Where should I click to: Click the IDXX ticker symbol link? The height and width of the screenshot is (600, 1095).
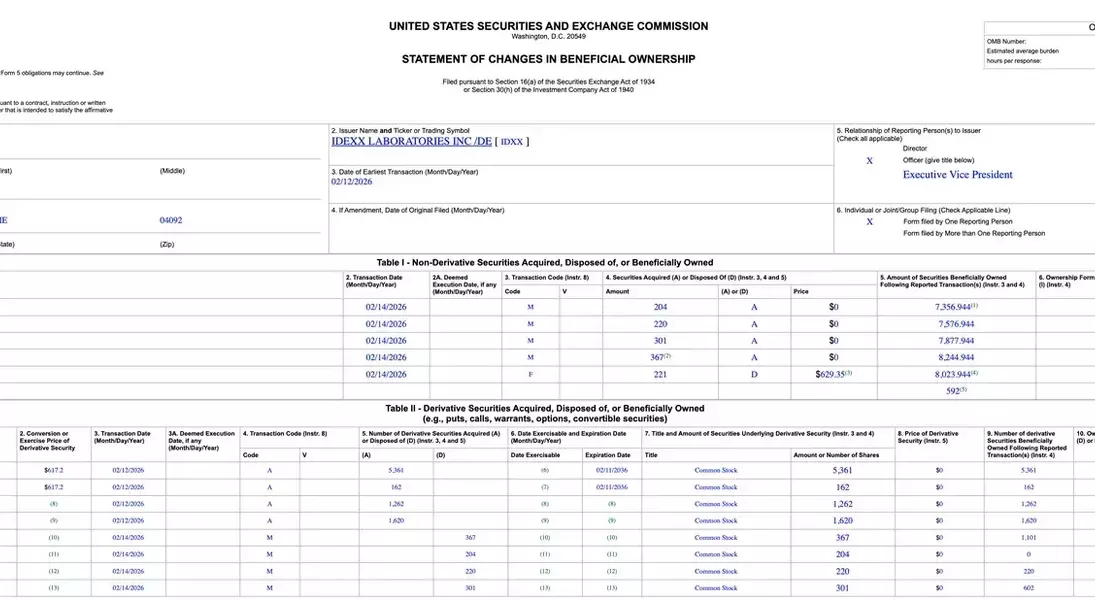511,142
